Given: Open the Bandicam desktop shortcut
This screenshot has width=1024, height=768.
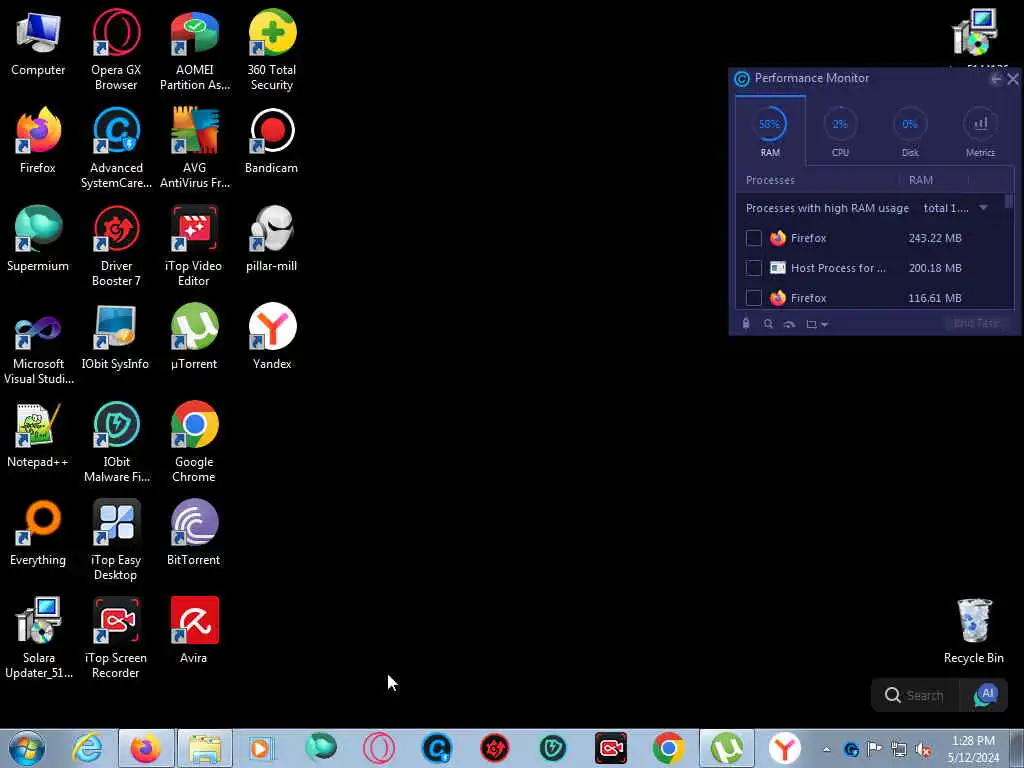Looking at the screenshot, I should point(272,140).
